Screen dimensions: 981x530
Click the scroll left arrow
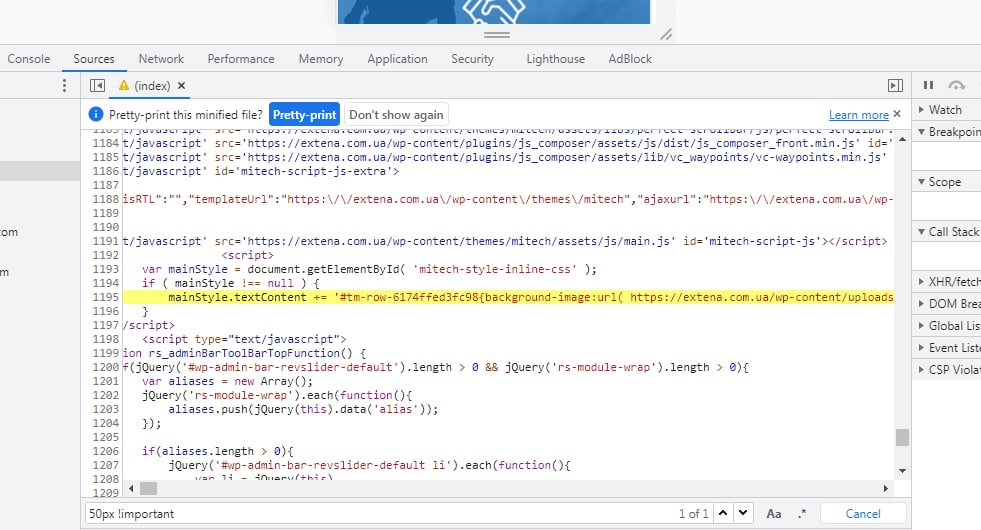pyautogui.click(x=131, y=488)
